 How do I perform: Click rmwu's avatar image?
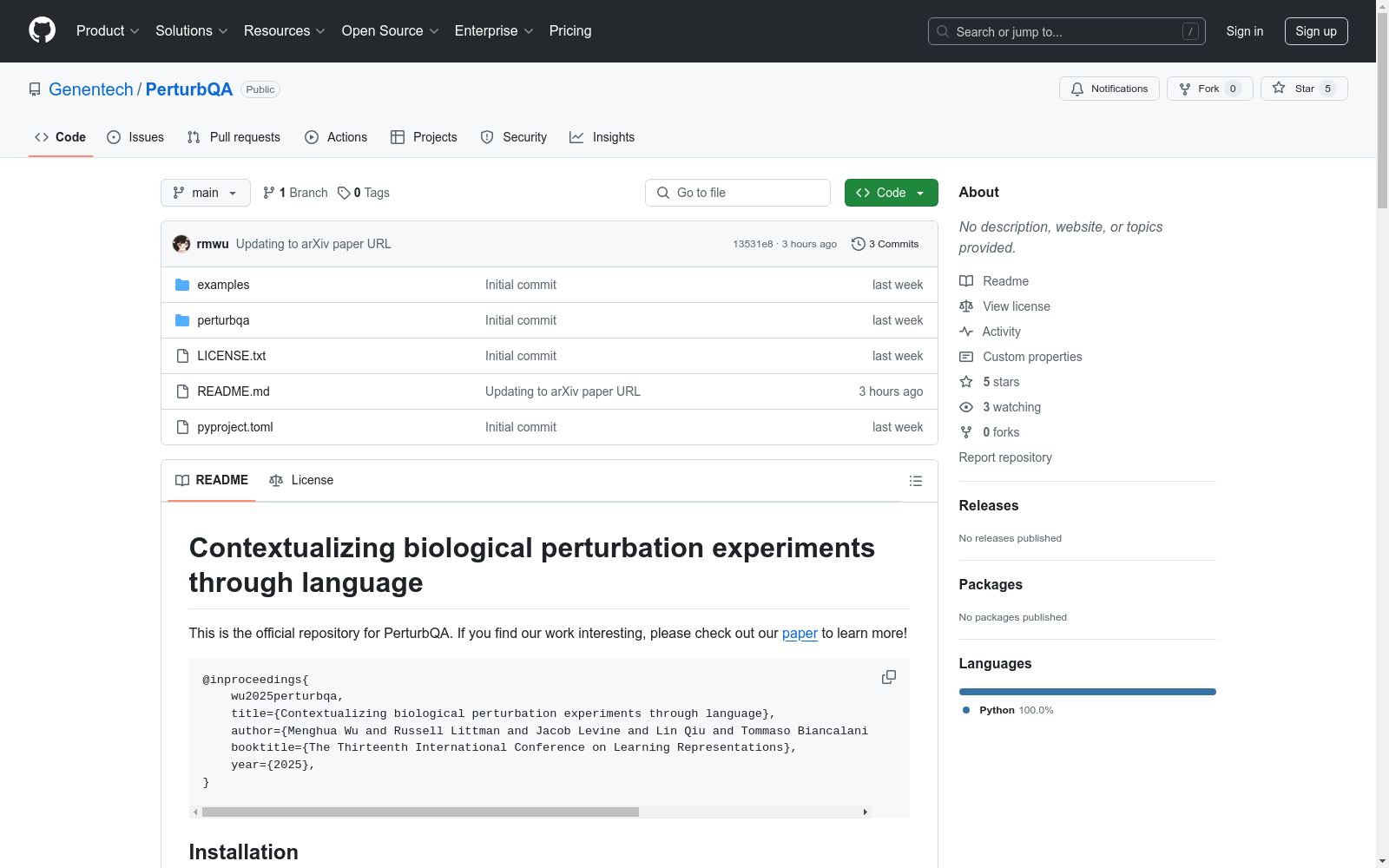(x=181, y=244)
